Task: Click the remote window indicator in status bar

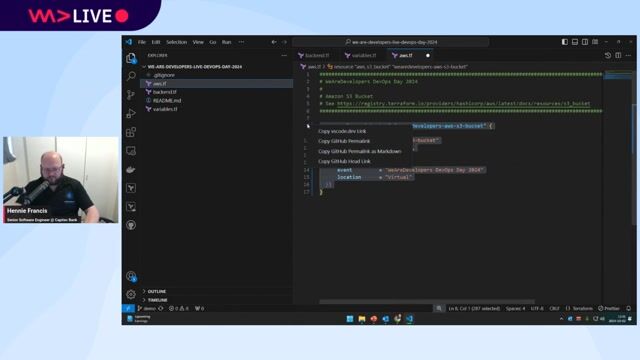Action: click(x=128, y=309)
